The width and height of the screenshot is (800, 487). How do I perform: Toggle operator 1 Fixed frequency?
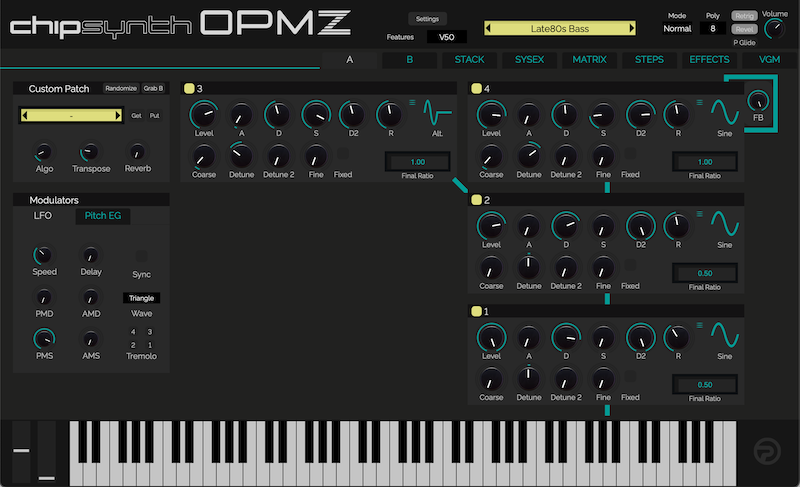pos(630,376)
